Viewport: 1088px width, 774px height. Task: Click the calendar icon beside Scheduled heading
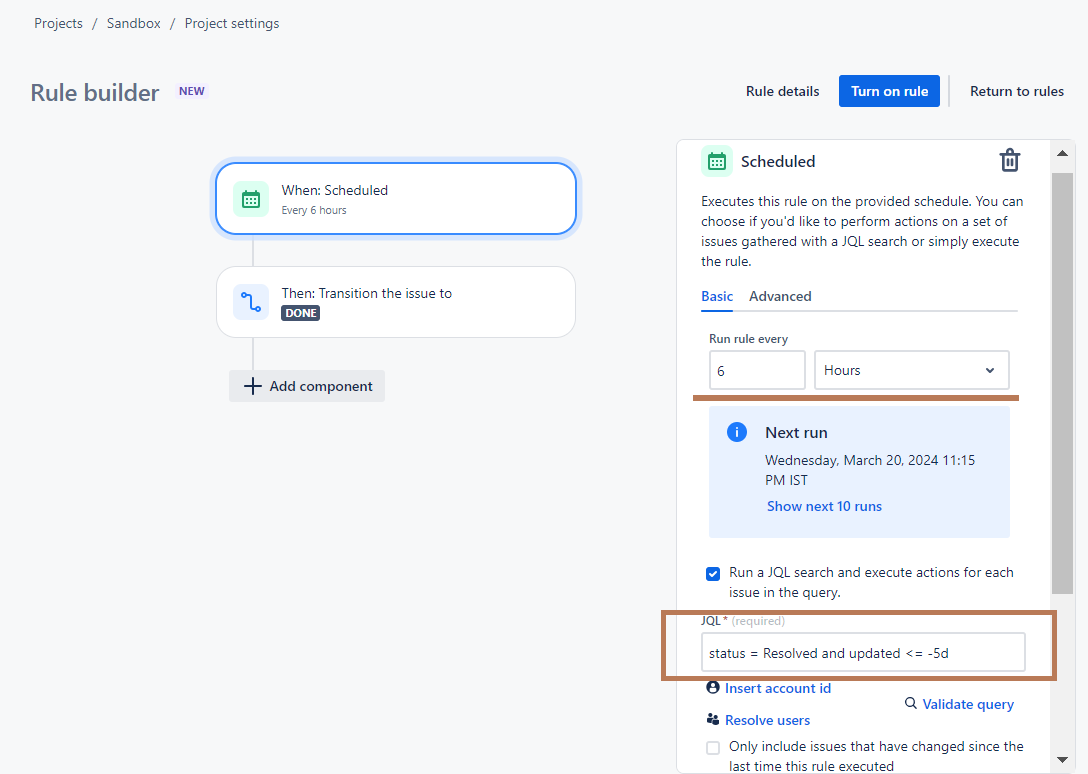point(716,160)
